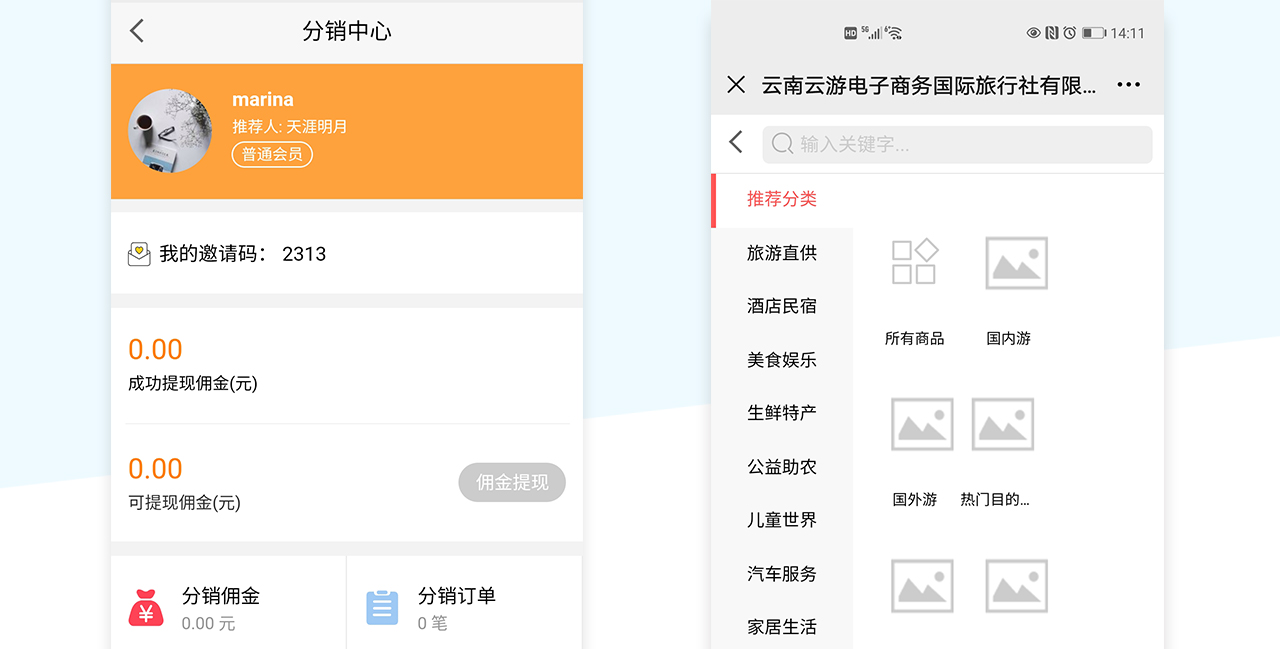Open the three-dot more options menu

pos(1129,85)
